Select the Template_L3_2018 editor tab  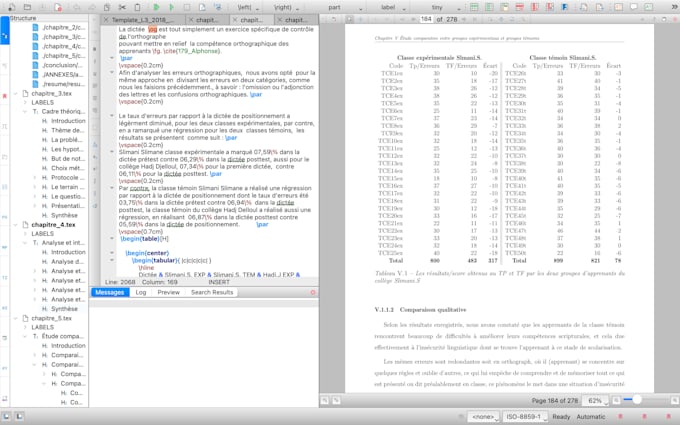(x=143, y=20)
